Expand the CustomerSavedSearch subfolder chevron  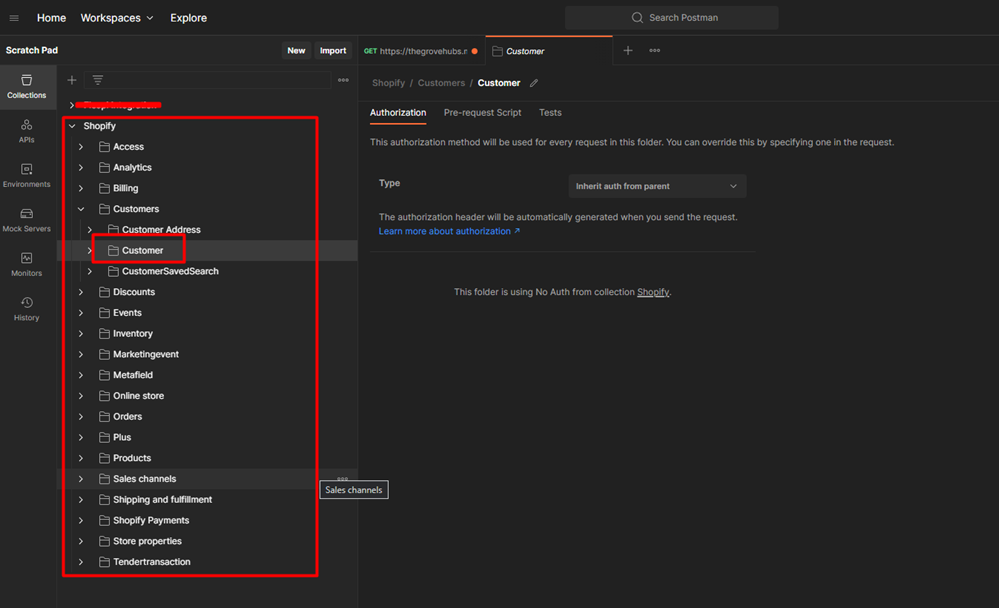click(x=90, y=271)
